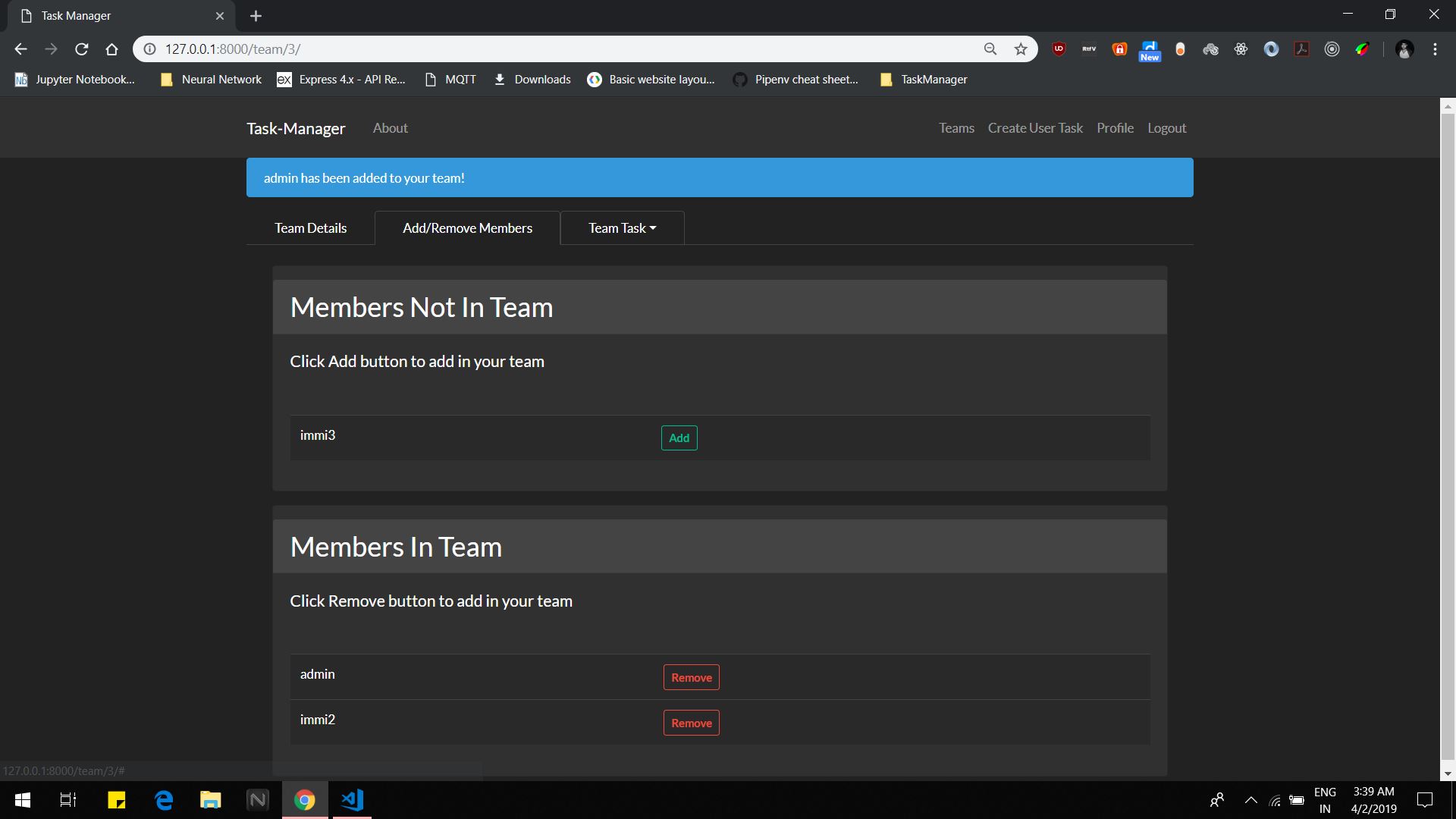The height and width of the screenshot is (819, 1456).
Task: Open the Downloads bookmark
Action: (x=532, y=79)
